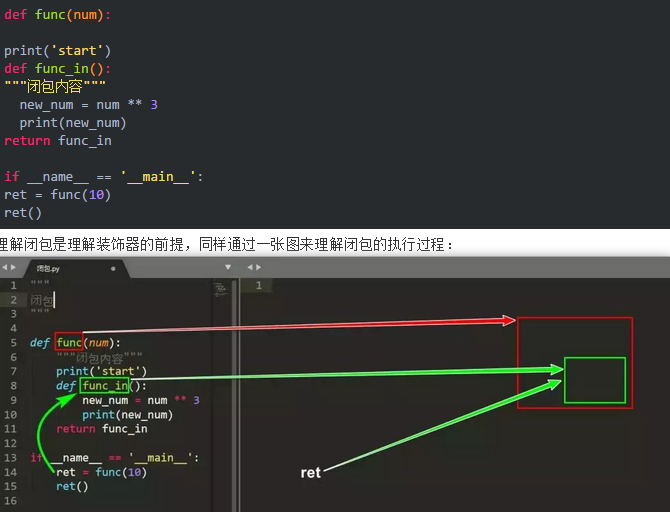Click gutter line number 5 in the left pane
Screen dimensions: 670x512
click(x=14, y=343)
